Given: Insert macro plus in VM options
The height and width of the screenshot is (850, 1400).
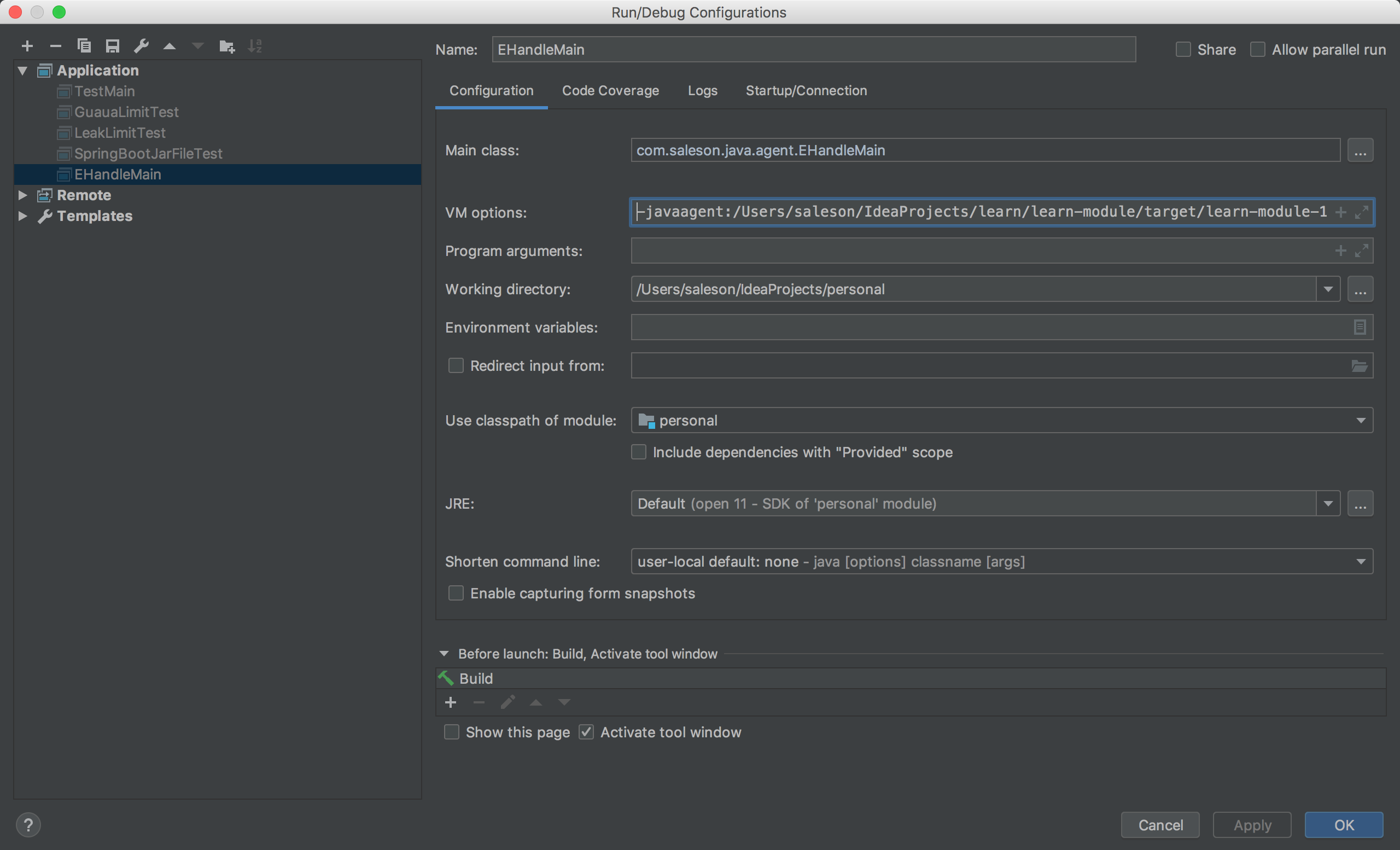Looking at the screenshot, I should coord(1341,212).
